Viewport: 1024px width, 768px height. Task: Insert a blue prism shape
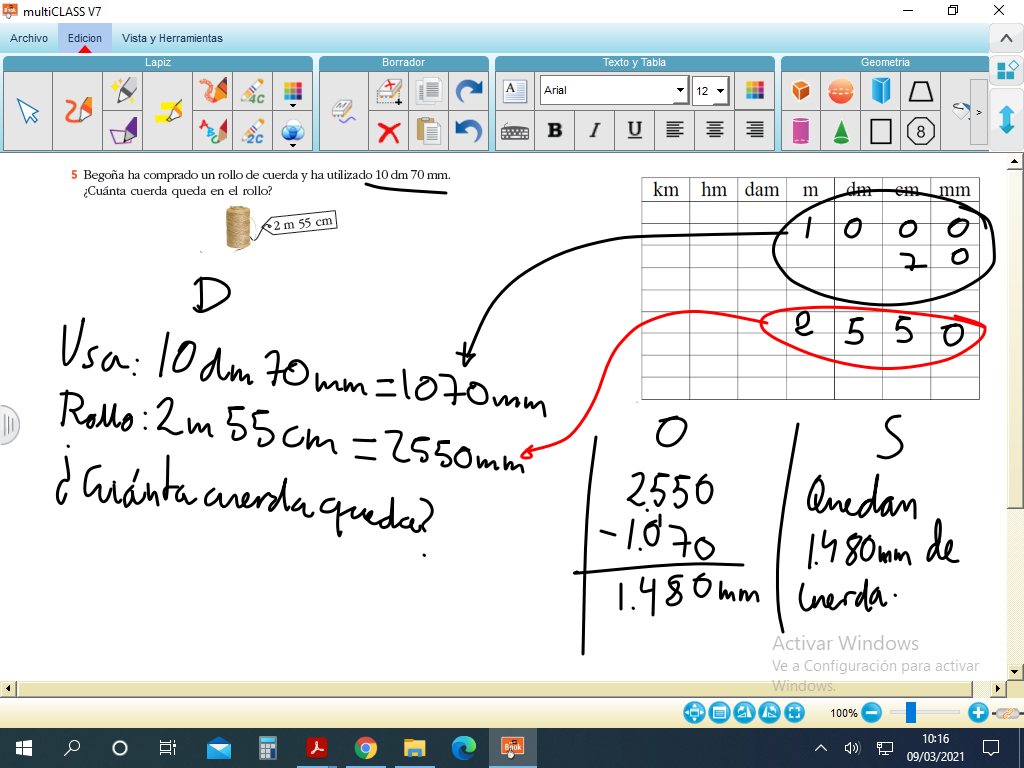point(880,91)
